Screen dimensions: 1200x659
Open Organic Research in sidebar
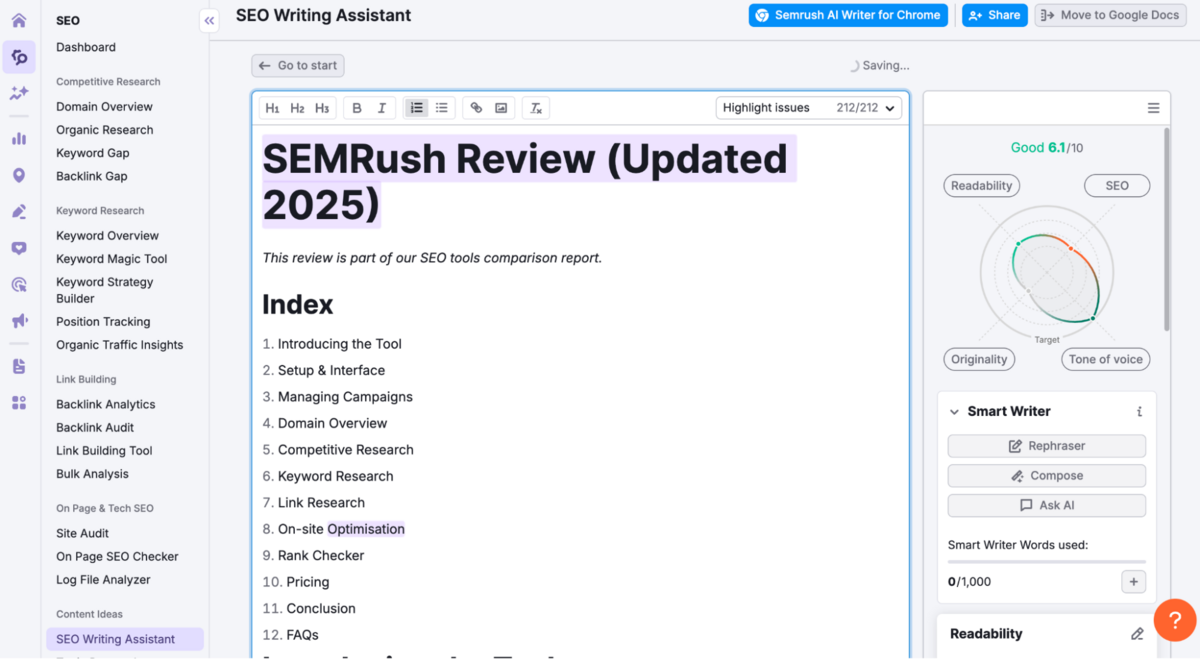pyautogui.click(x=104, y=130)
